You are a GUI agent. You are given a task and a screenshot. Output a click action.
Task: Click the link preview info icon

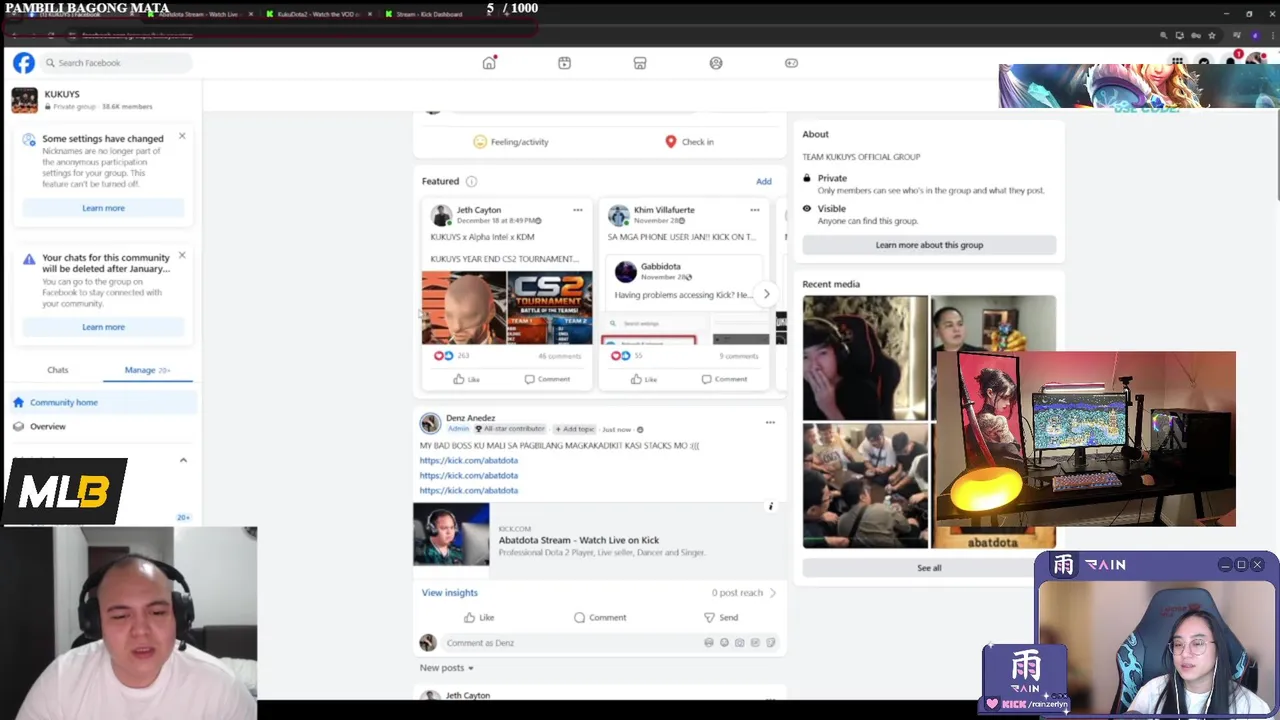pos(770,507)
